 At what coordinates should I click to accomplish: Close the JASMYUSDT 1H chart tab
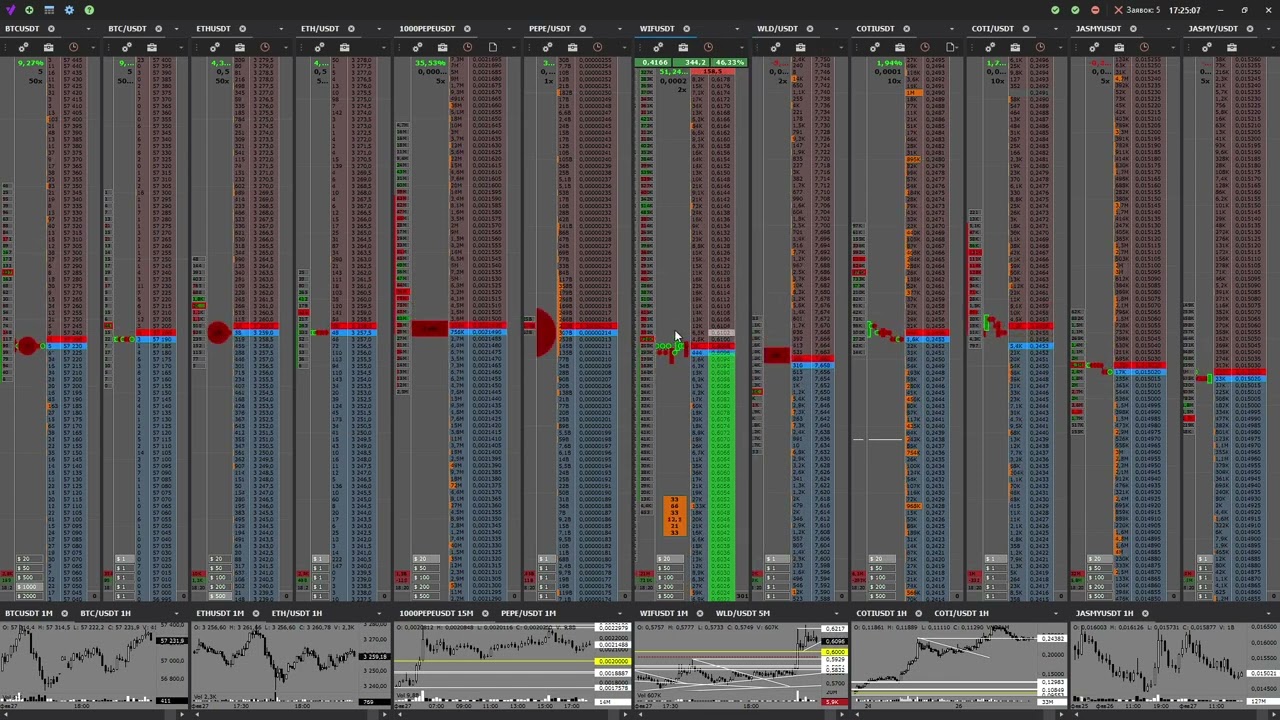pyautogui.click(x=1145, y=613)
